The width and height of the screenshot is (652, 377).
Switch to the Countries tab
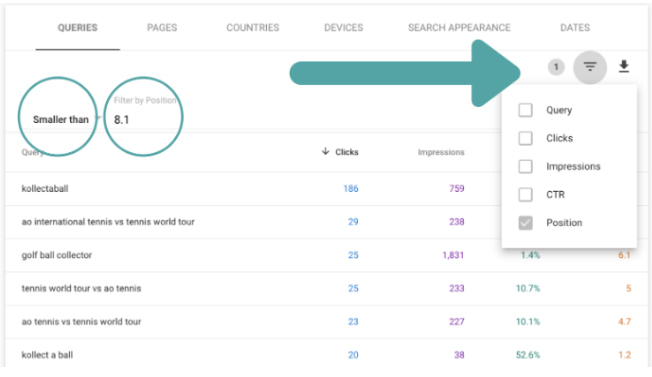(x=252, y=28)
